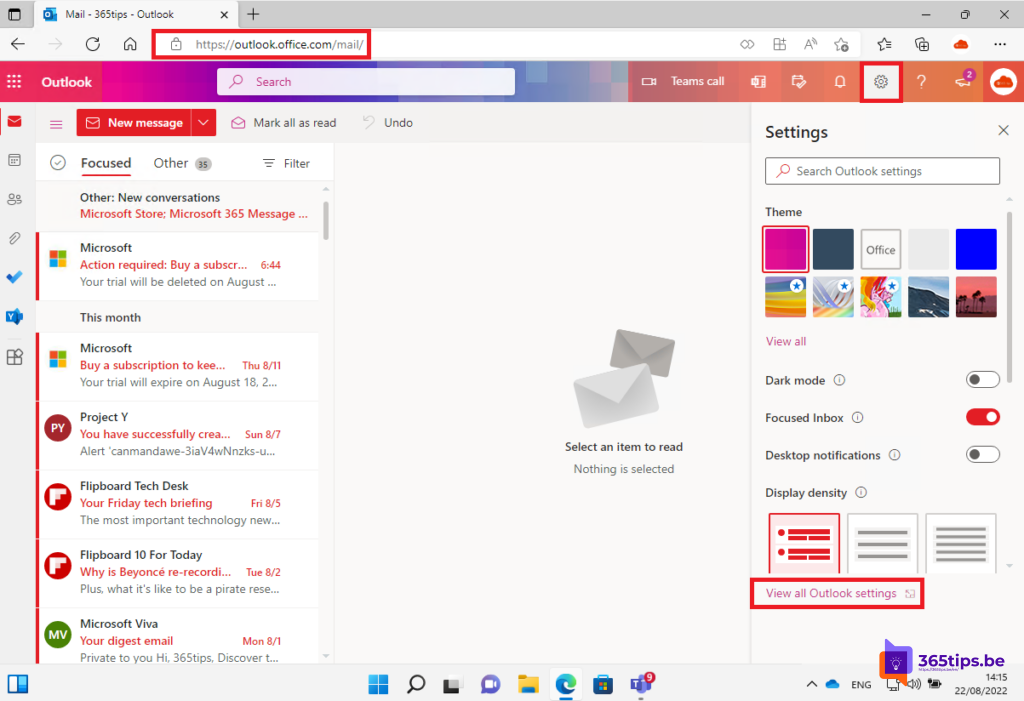1024x701 pixels.
Task: Open the help question mark icon
Action: [x=921, y=82]
